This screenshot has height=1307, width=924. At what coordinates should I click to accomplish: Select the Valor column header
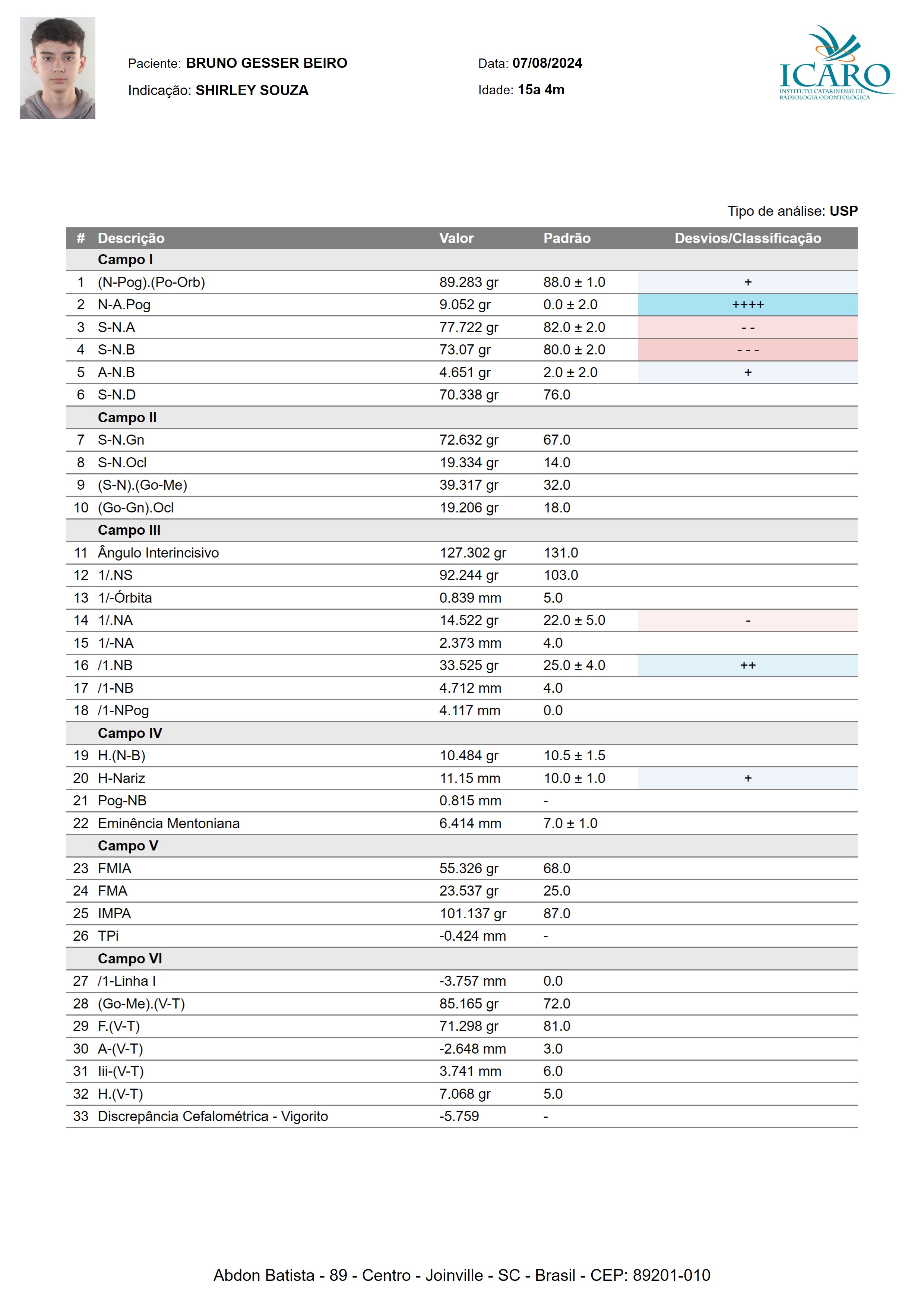point(456,238)
